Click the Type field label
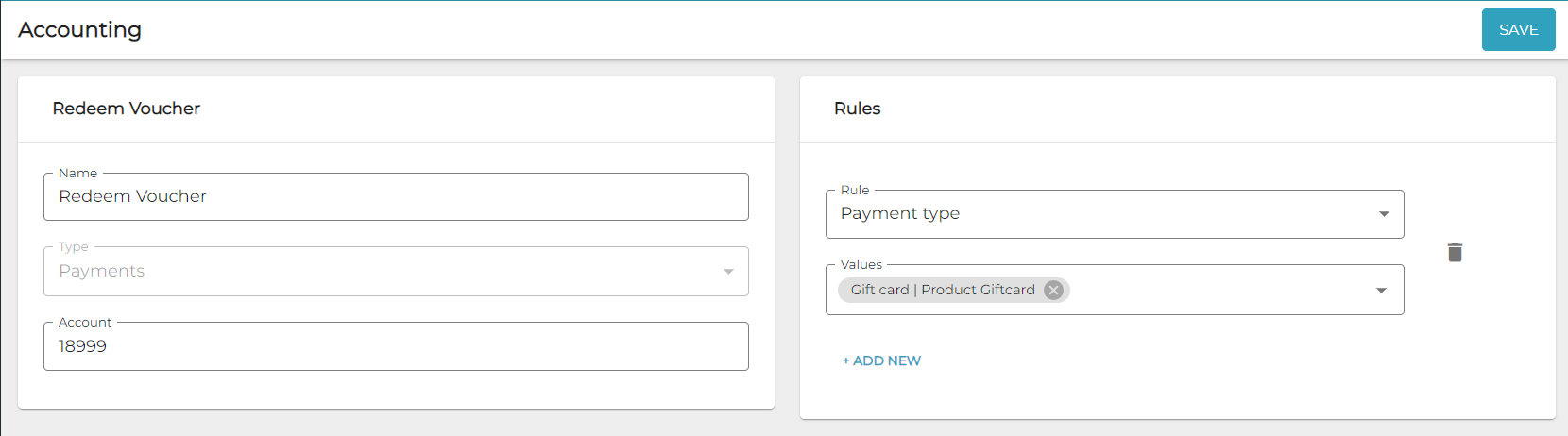This screenshot has height=436, width=1568. 74,246
